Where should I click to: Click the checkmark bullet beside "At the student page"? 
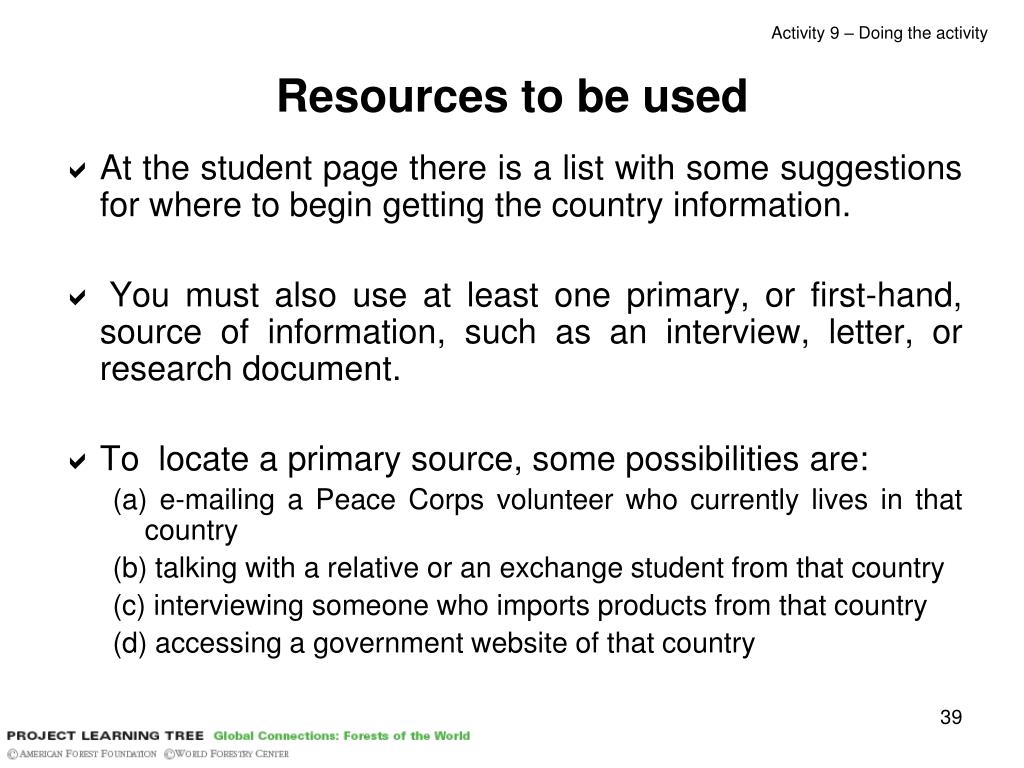[77, 171]
